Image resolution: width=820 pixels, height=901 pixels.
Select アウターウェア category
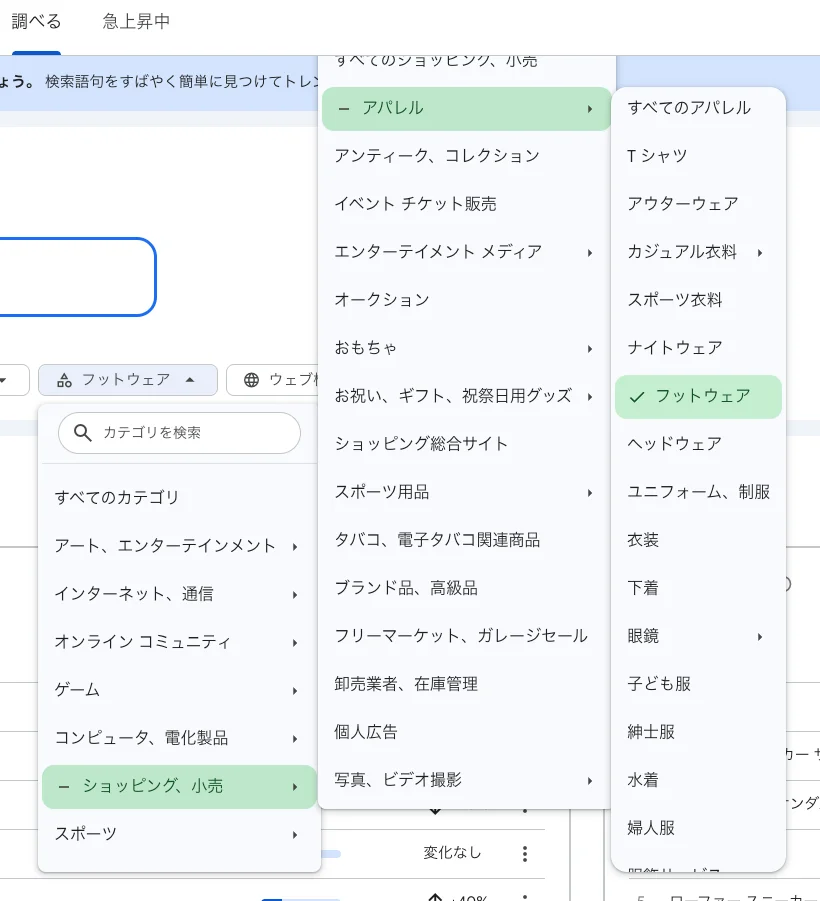pyautogui.click(x=698, y=204)
